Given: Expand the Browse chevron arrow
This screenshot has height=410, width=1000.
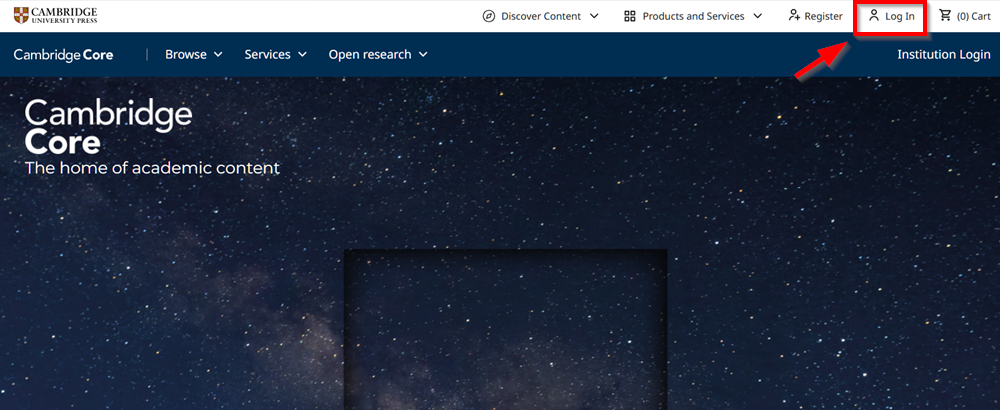Looking at the screenshot, I should [218, 55].
